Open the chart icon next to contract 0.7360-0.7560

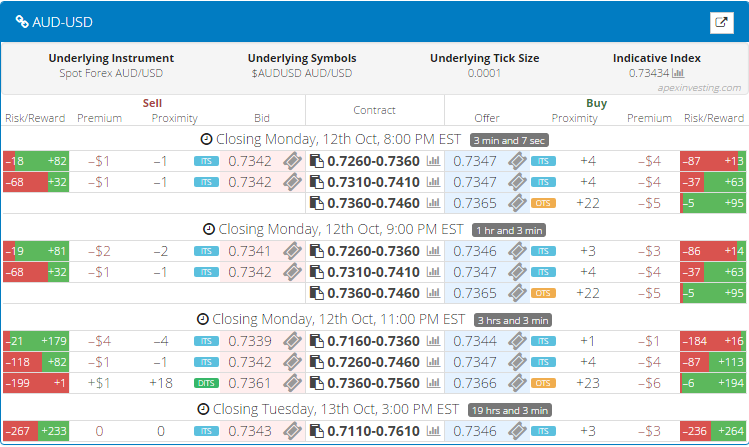point(433,384)
